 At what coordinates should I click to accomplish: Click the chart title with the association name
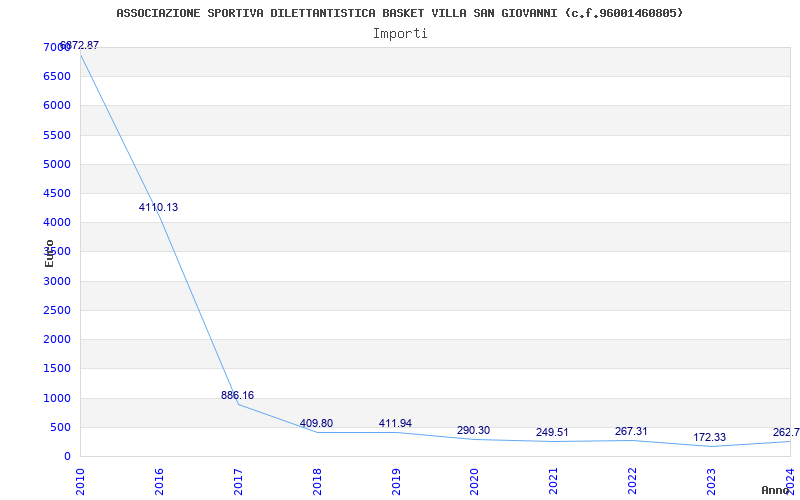[x=399, y=13]
